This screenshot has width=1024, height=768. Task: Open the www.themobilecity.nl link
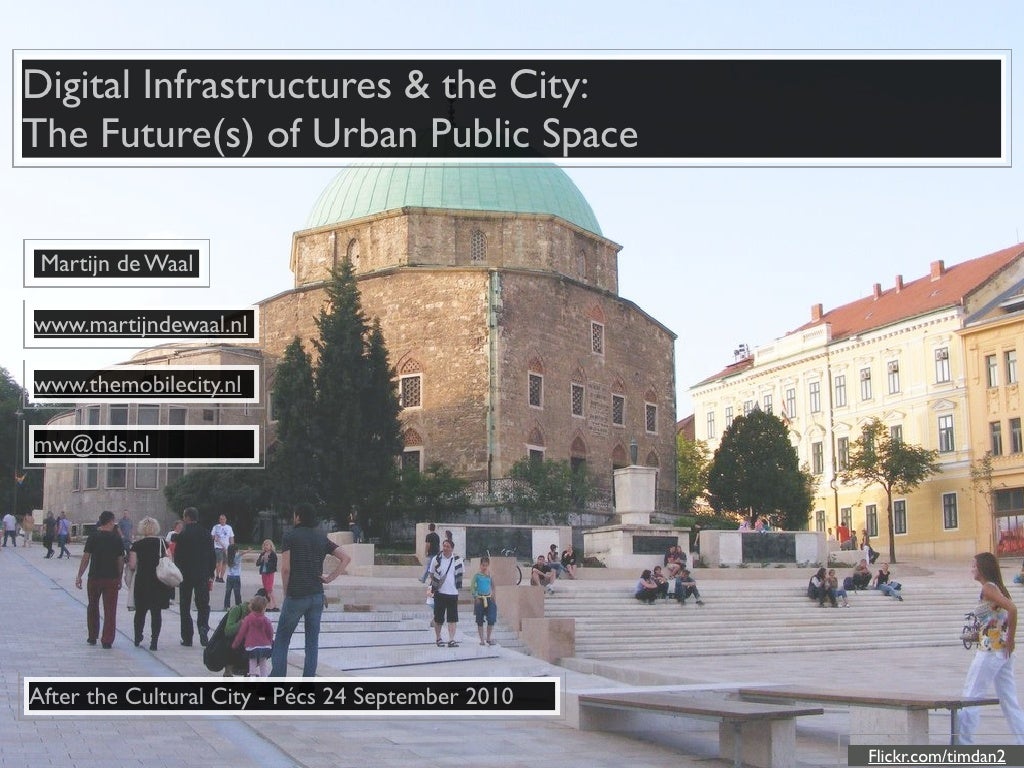138,384
